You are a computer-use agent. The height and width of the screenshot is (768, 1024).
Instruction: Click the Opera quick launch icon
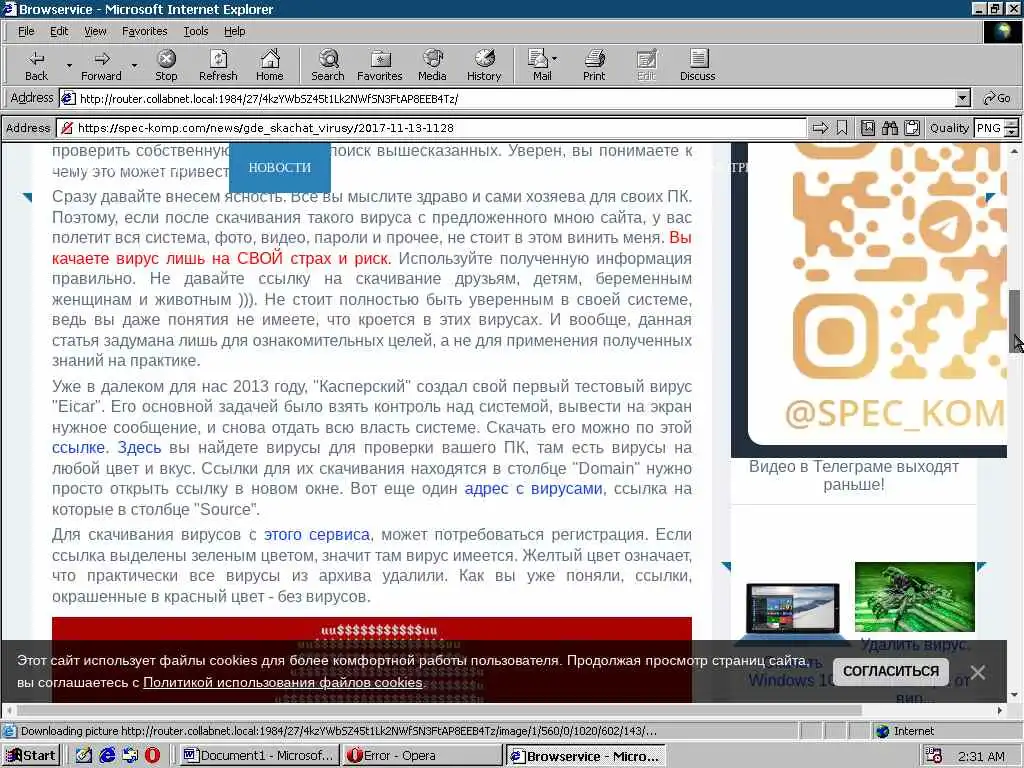pyautogui.click(x=152, y=756)
